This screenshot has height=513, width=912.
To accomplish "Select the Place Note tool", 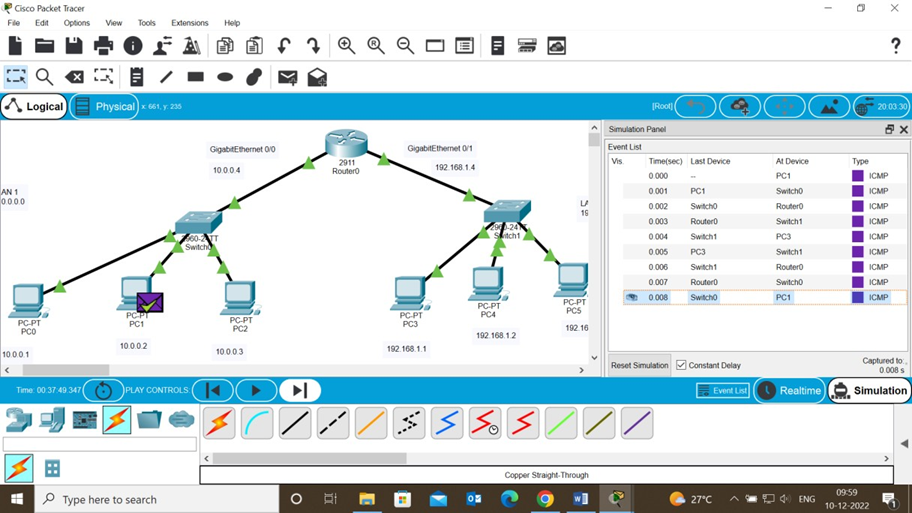I will [137, 77].
